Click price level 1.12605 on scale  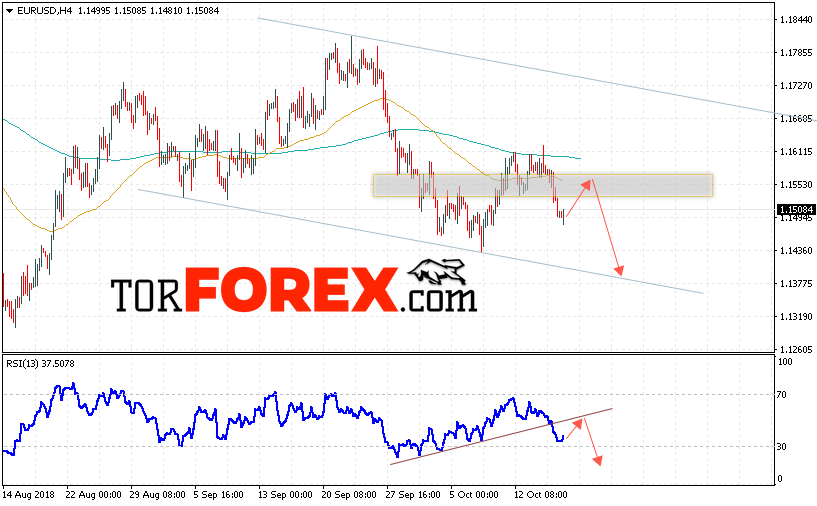796,350
